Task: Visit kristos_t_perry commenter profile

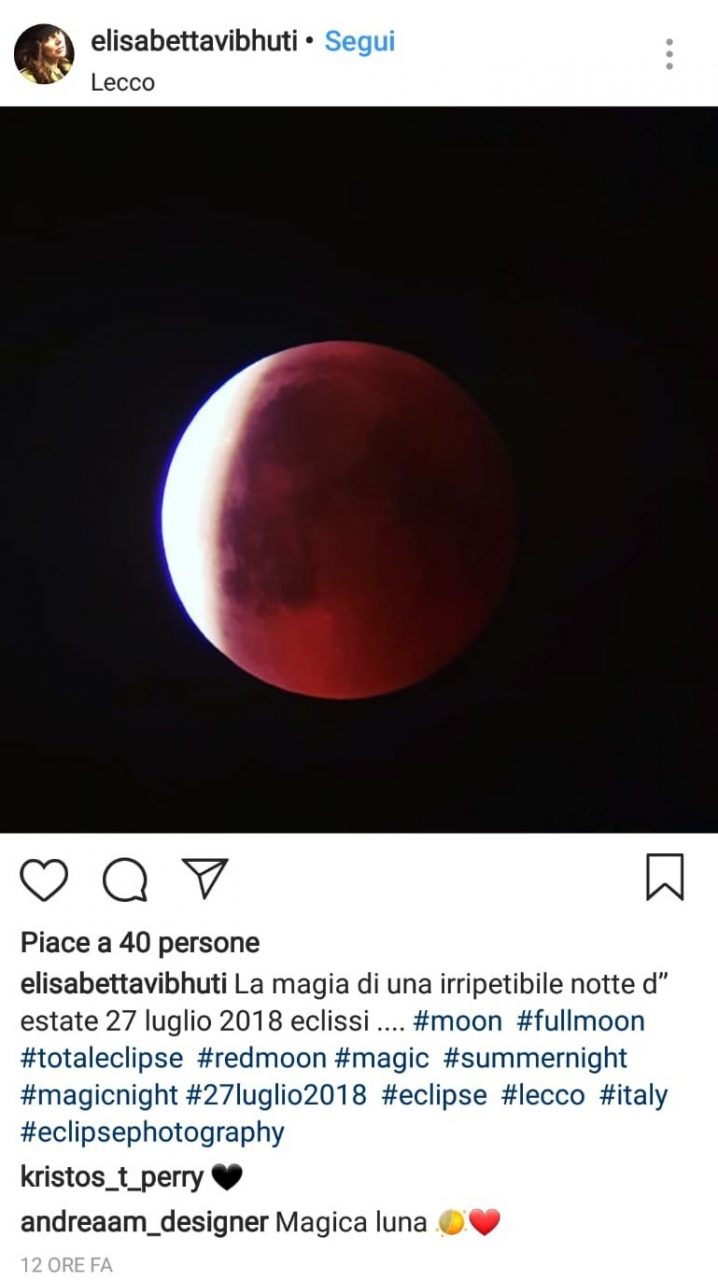Action: pyautogui.click(x=112, y=1178)
